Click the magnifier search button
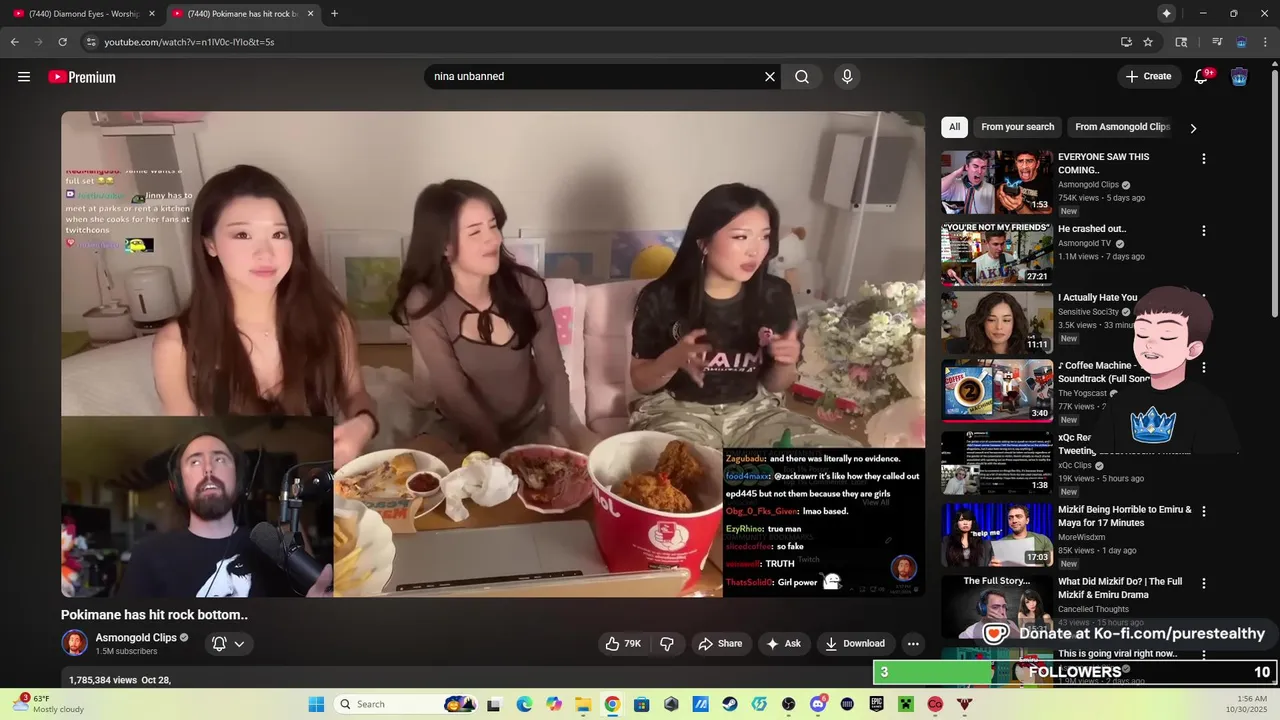The width and height of the screenshot is (1280, 720). pyautogui.click(x=802, y=77)
